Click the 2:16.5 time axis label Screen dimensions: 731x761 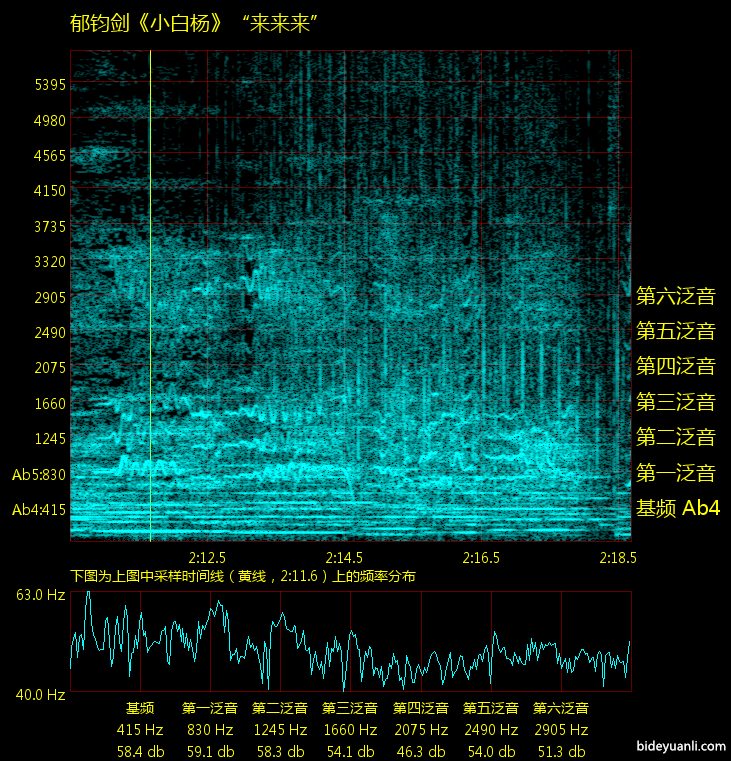(x=481, y=557)
